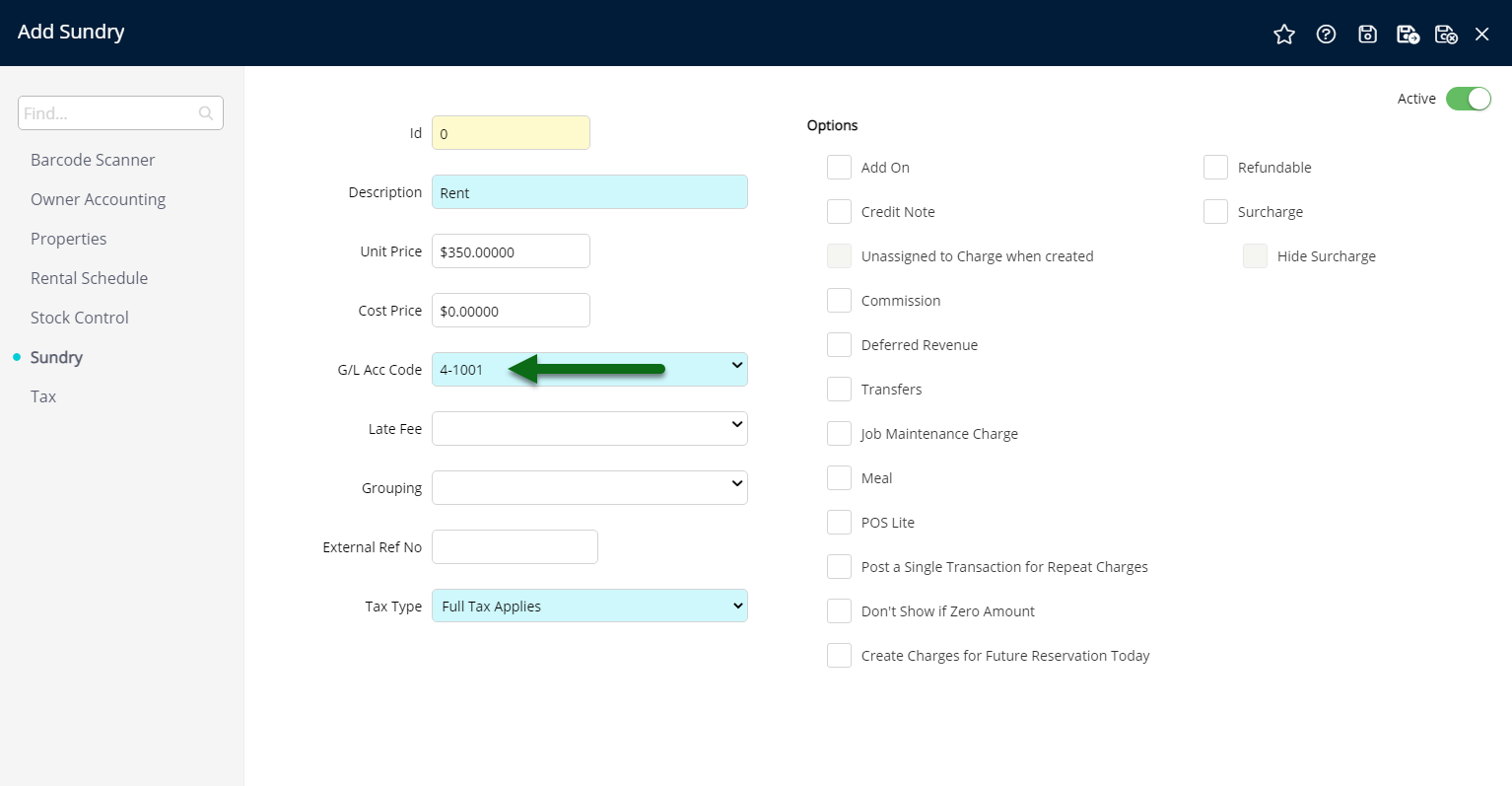Click the Options heading text

pyautogui.click(x=832, y=125)
